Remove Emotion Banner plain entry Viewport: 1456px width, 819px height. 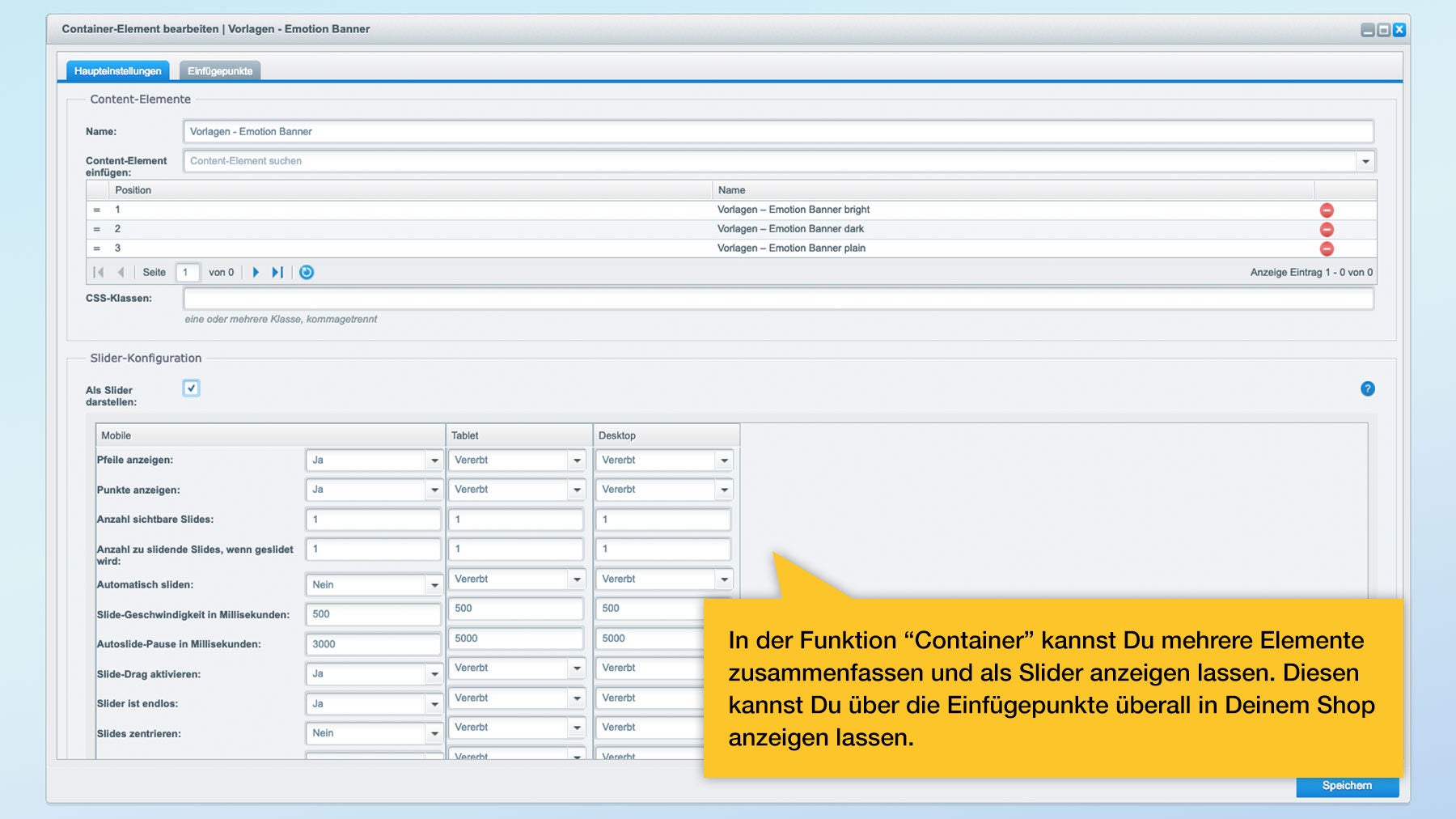click(1327, 249)
